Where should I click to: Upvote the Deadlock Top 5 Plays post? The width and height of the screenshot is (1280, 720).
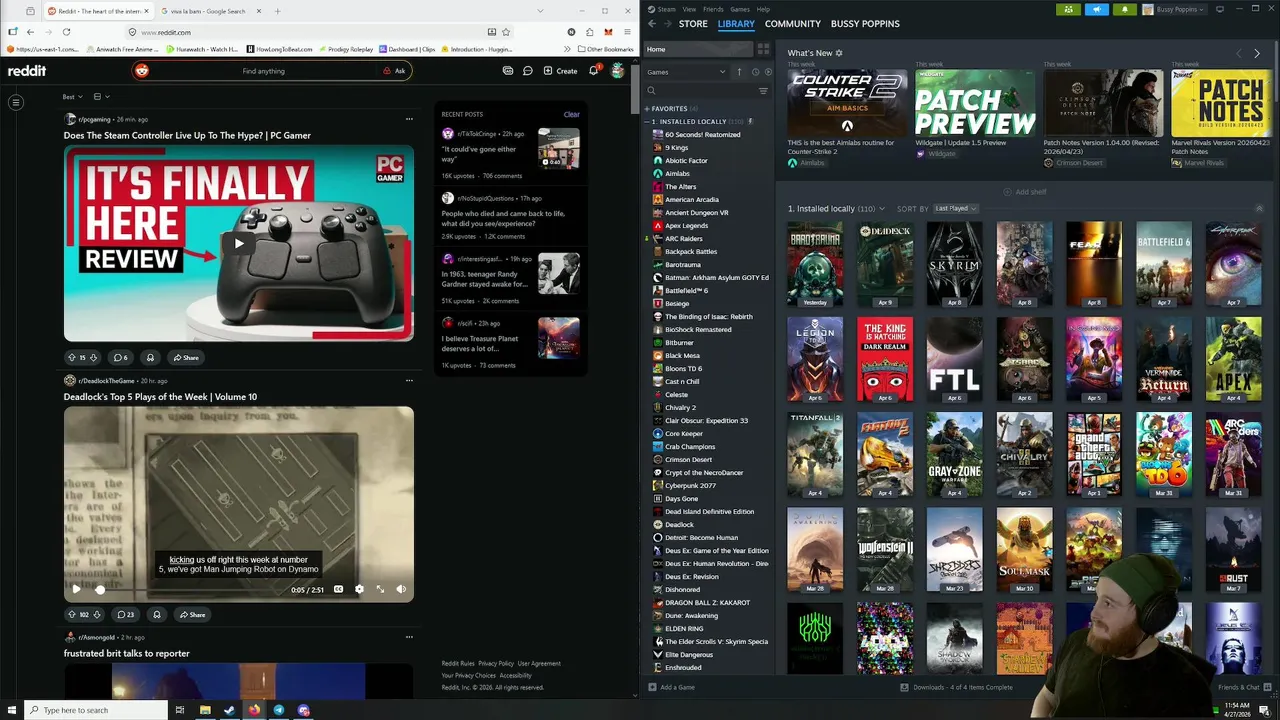tap(71, 614)
